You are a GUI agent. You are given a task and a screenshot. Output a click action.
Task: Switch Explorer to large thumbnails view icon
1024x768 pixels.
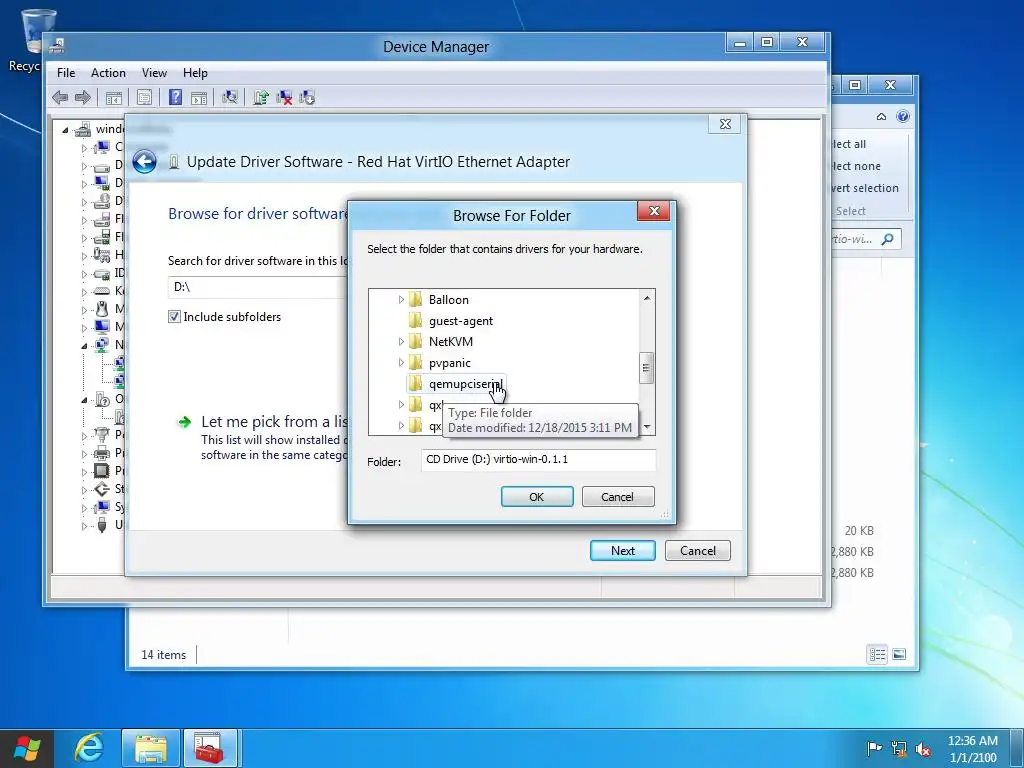pos(899,654)
